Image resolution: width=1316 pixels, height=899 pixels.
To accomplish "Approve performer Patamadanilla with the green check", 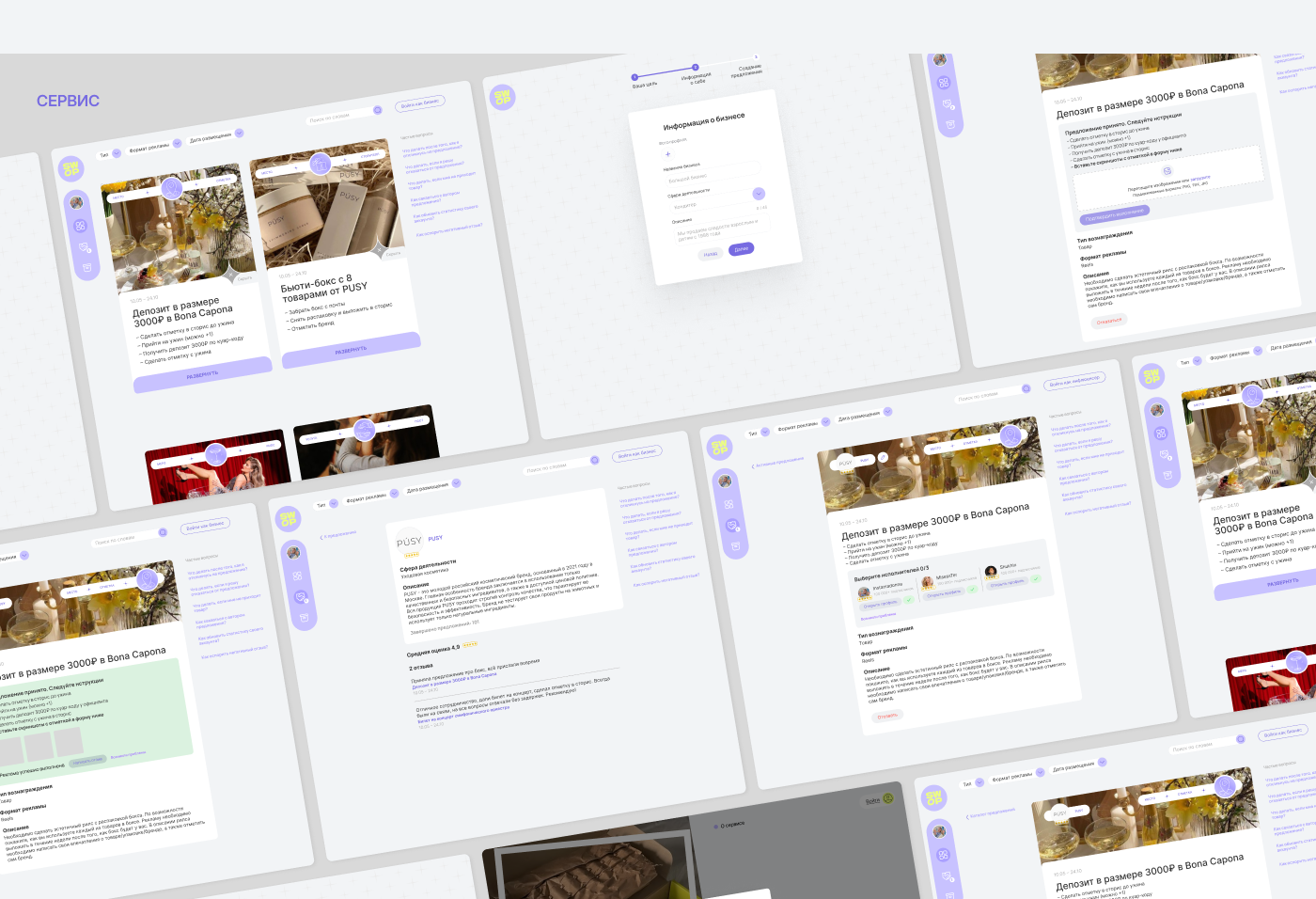I will coord(909,600).
